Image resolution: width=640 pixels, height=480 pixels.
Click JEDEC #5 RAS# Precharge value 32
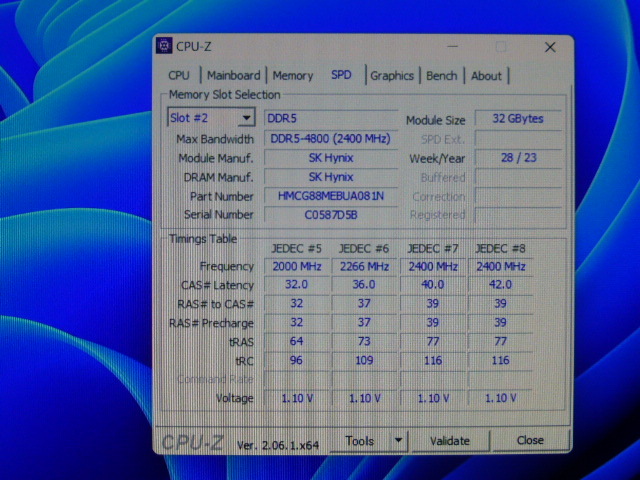tap(297, 322)
